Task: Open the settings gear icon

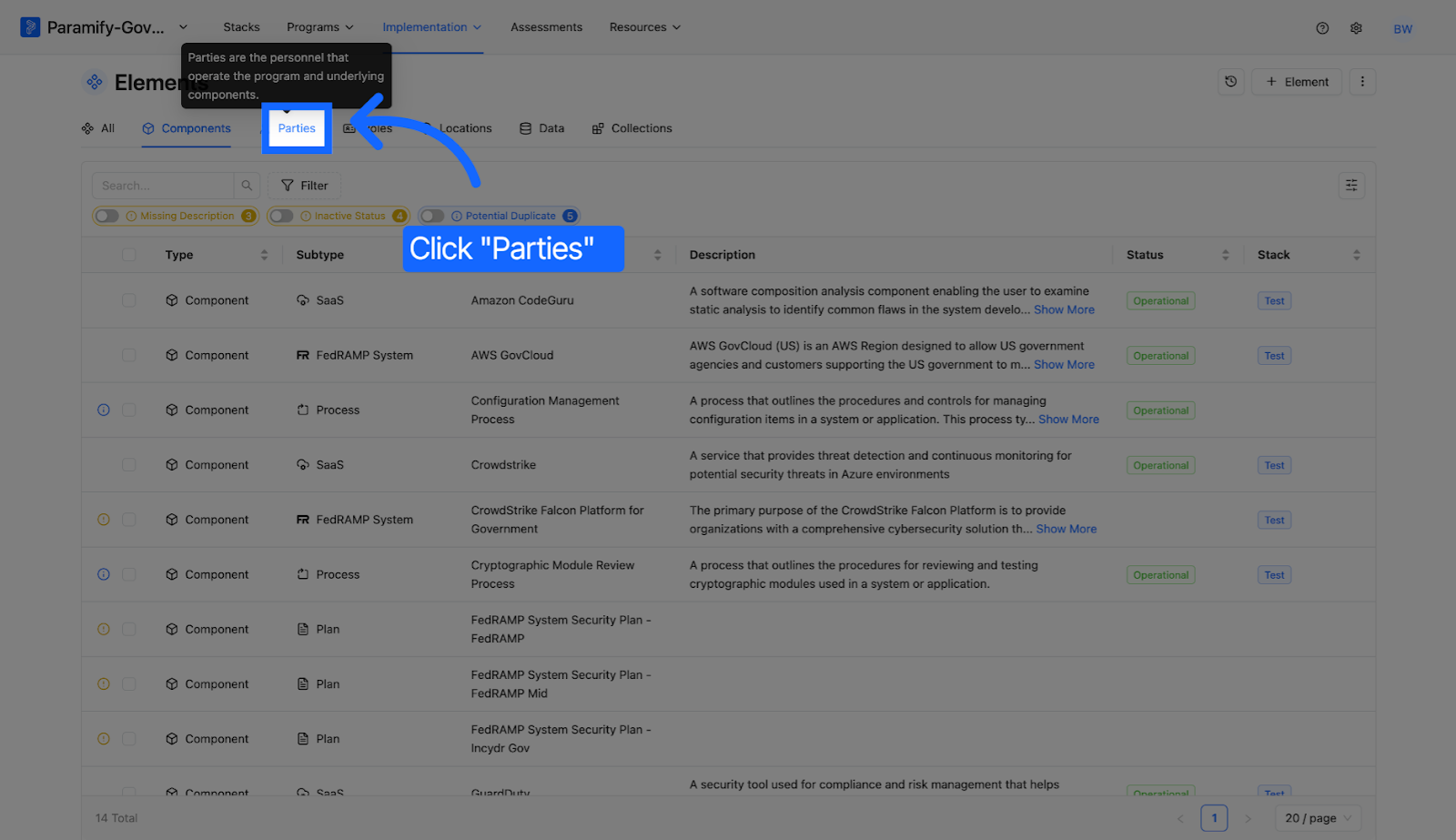Action: [x=1356, y=28]
